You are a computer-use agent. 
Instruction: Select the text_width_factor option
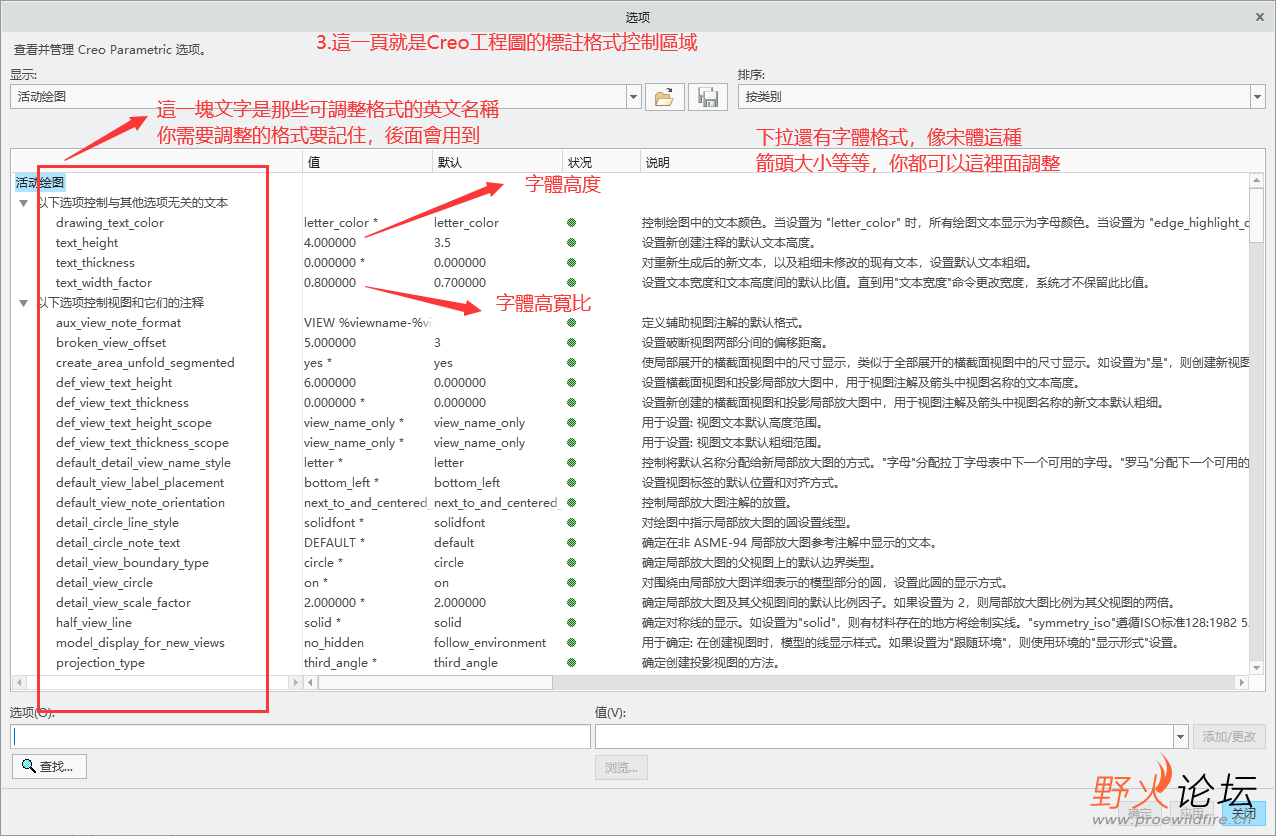tap(104, 283)
